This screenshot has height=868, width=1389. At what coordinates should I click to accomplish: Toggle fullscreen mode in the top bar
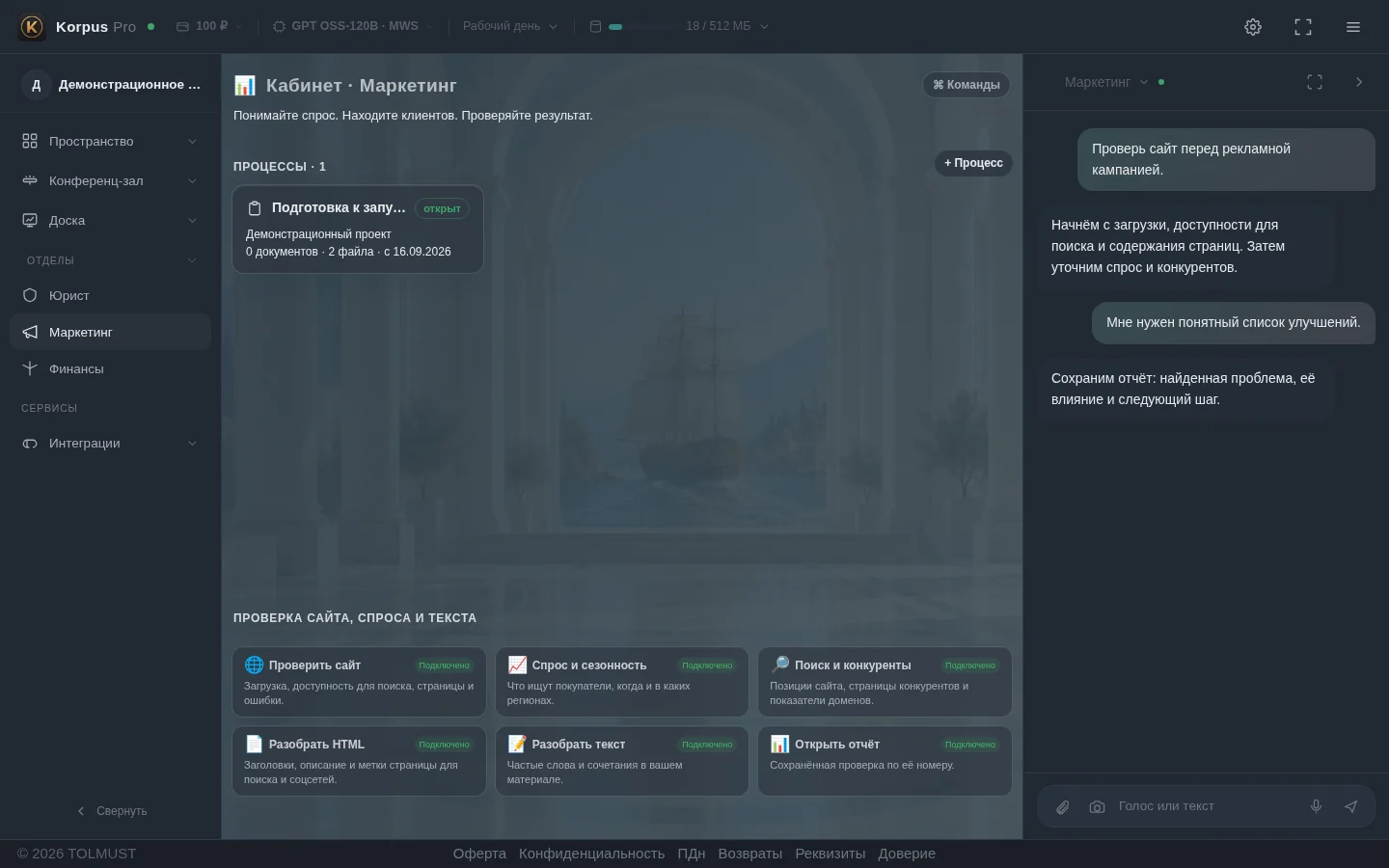(x=1303, y=27)
